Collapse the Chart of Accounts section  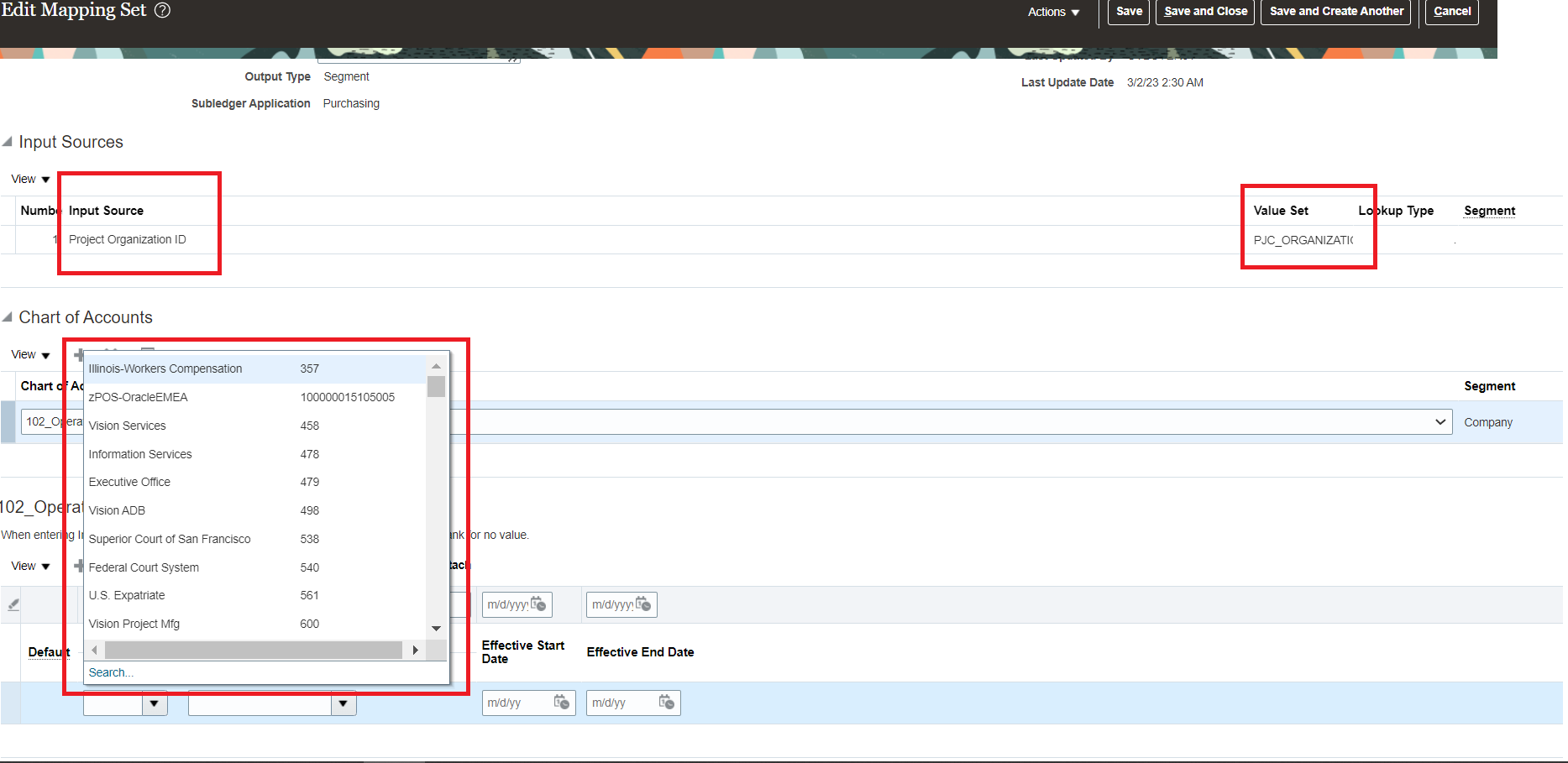[x=7, y=316]
